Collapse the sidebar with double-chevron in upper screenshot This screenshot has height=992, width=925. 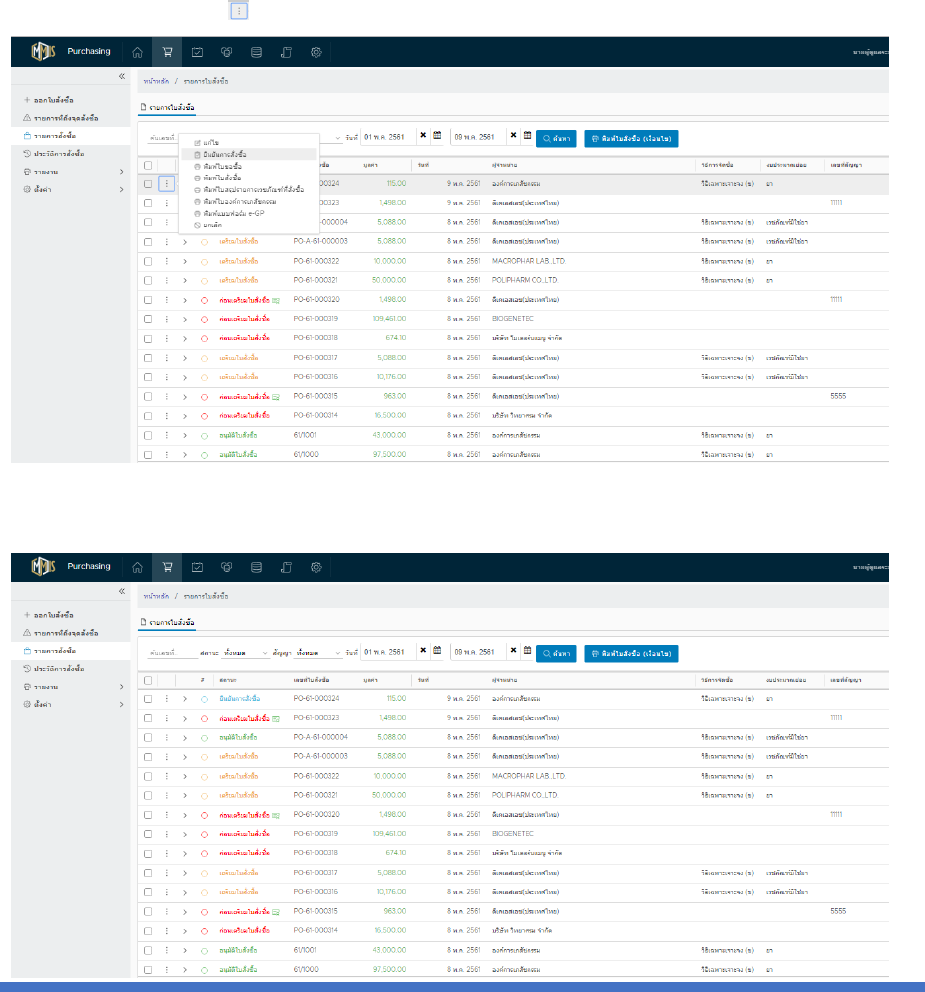[x=121, y=77]
